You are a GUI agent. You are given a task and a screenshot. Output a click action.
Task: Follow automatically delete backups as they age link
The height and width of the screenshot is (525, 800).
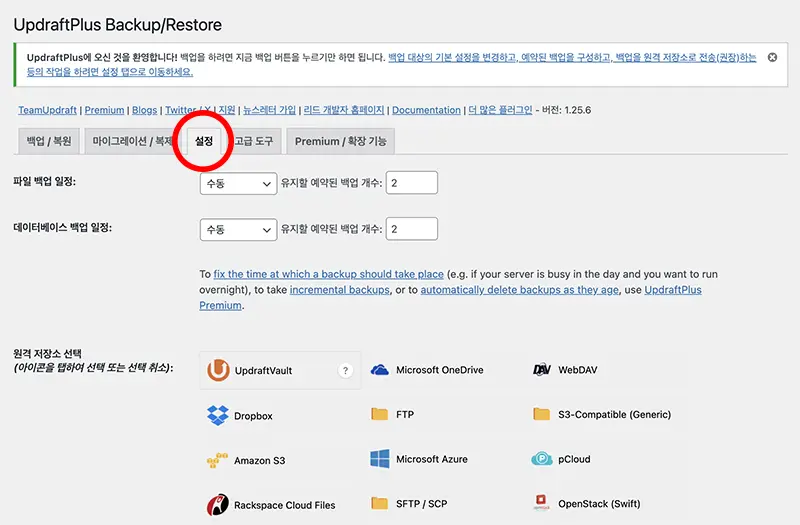[x=519, y=290]
